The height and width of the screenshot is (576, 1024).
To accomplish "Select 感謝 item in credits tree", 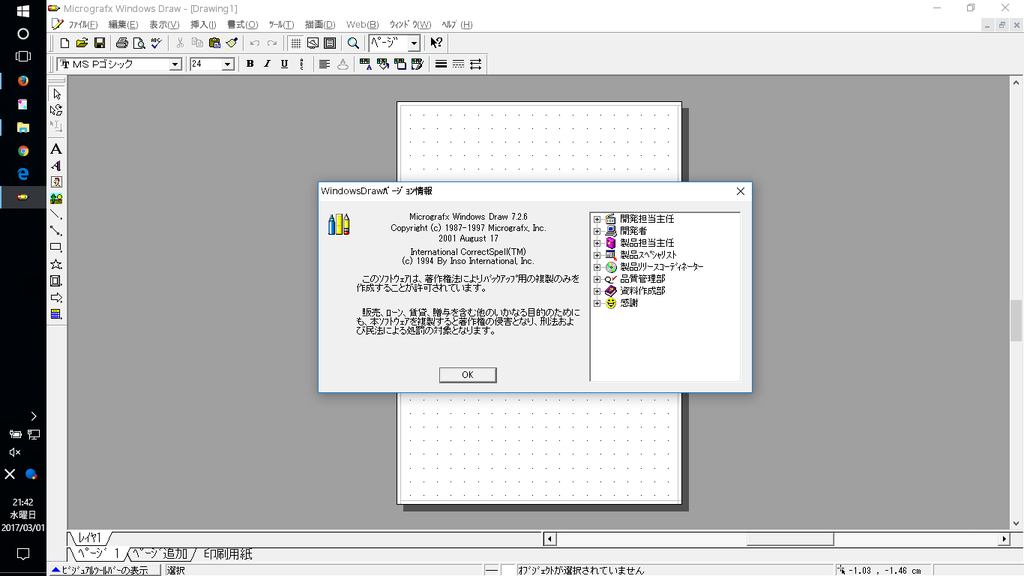I will tap(629, 303).
